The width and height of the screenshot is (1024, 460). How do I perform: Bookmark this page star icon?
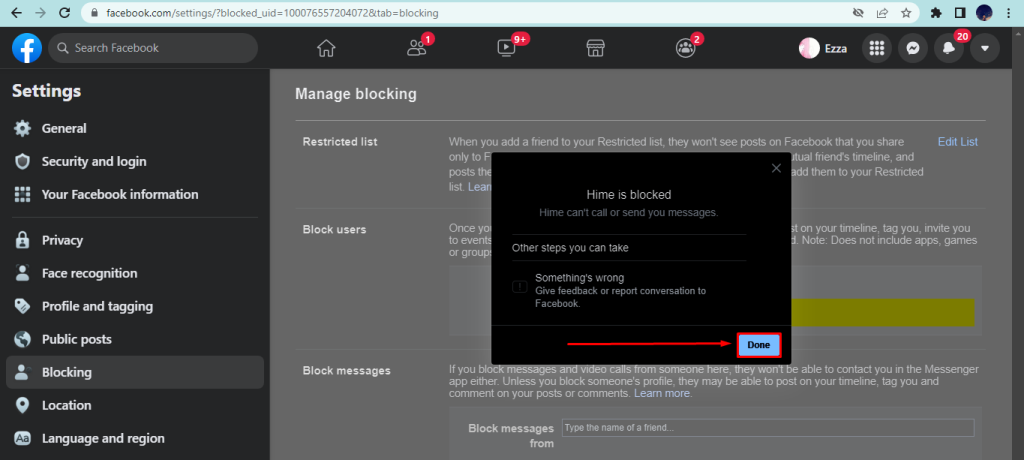pos(906,12)
